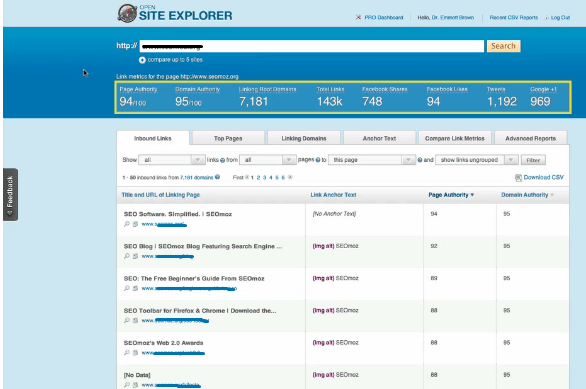Click the Log Out icon in header

pyautogui.click(x=547, y=18)
